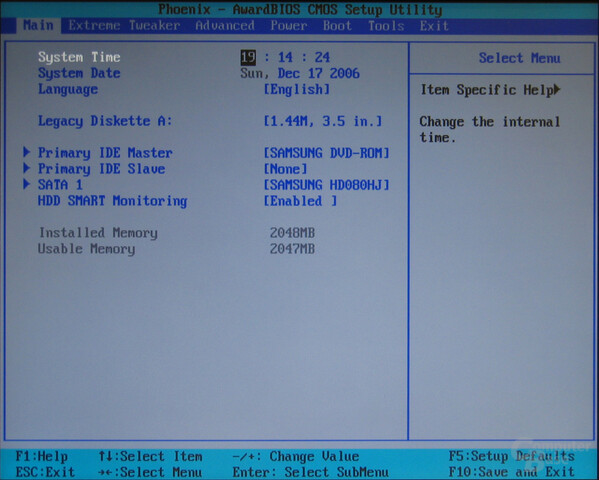599x480 pixels.
Task: Click the Enter: Select SubMenu hint
Action: [311, 472]
